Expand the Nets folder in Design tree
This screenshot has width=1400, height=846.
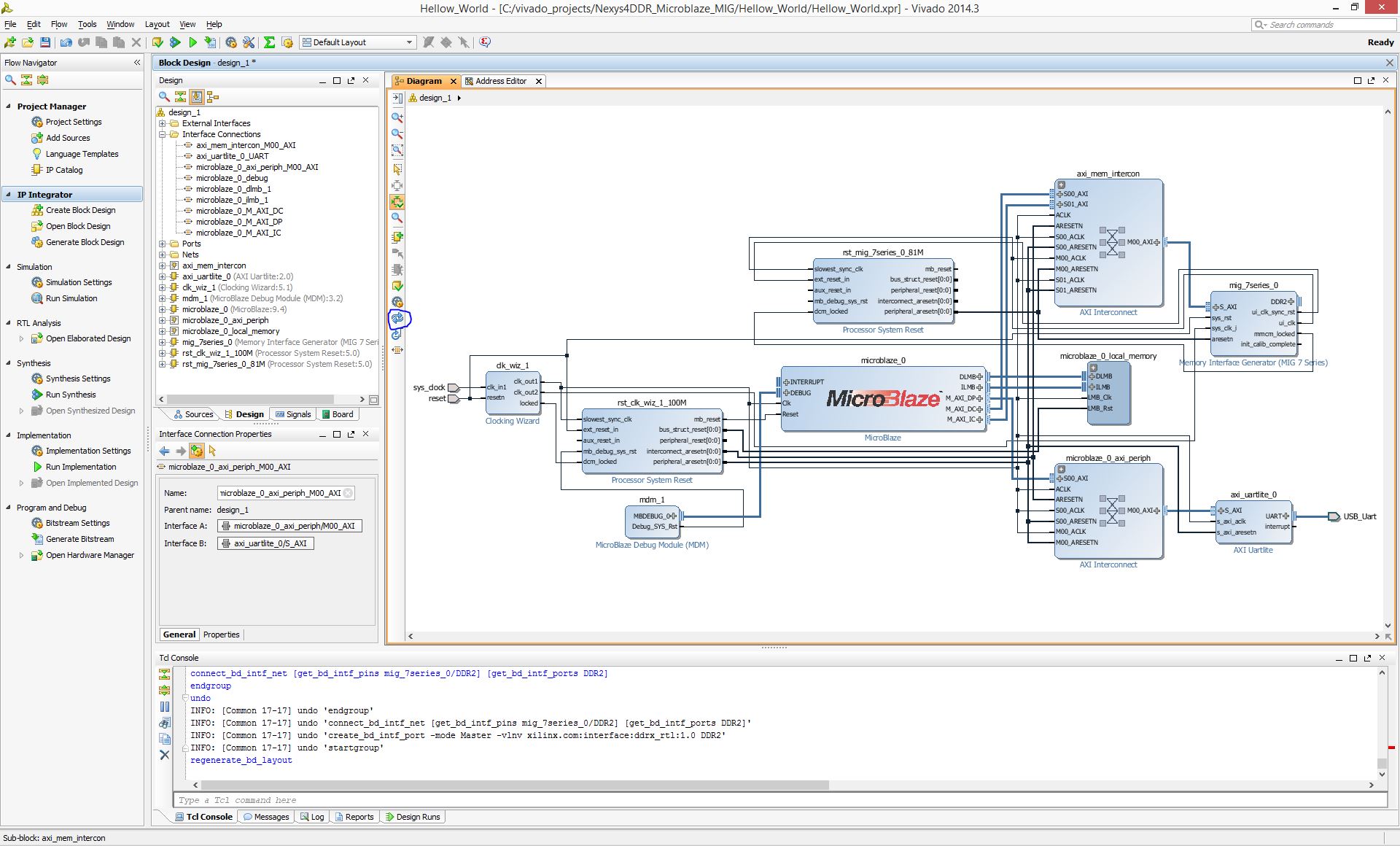163,255
